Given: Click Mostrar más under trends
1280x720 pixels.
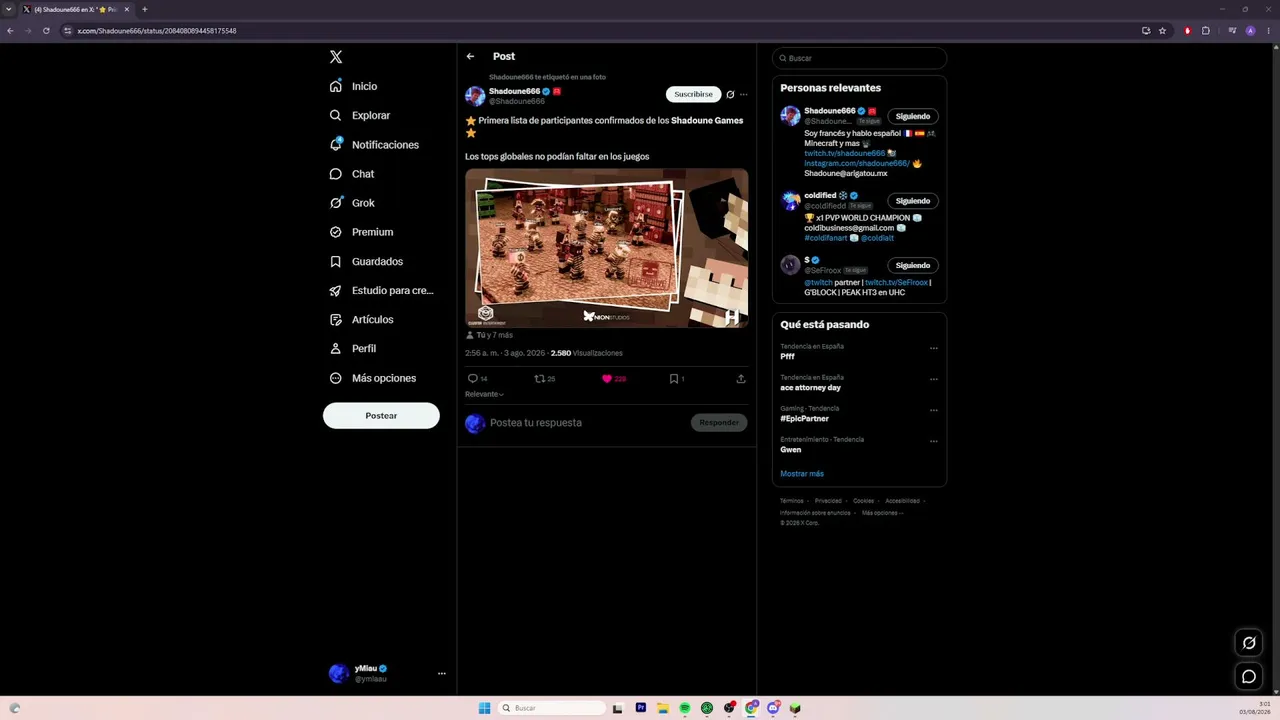Looking at the screenshot, I should pos(802,474).
